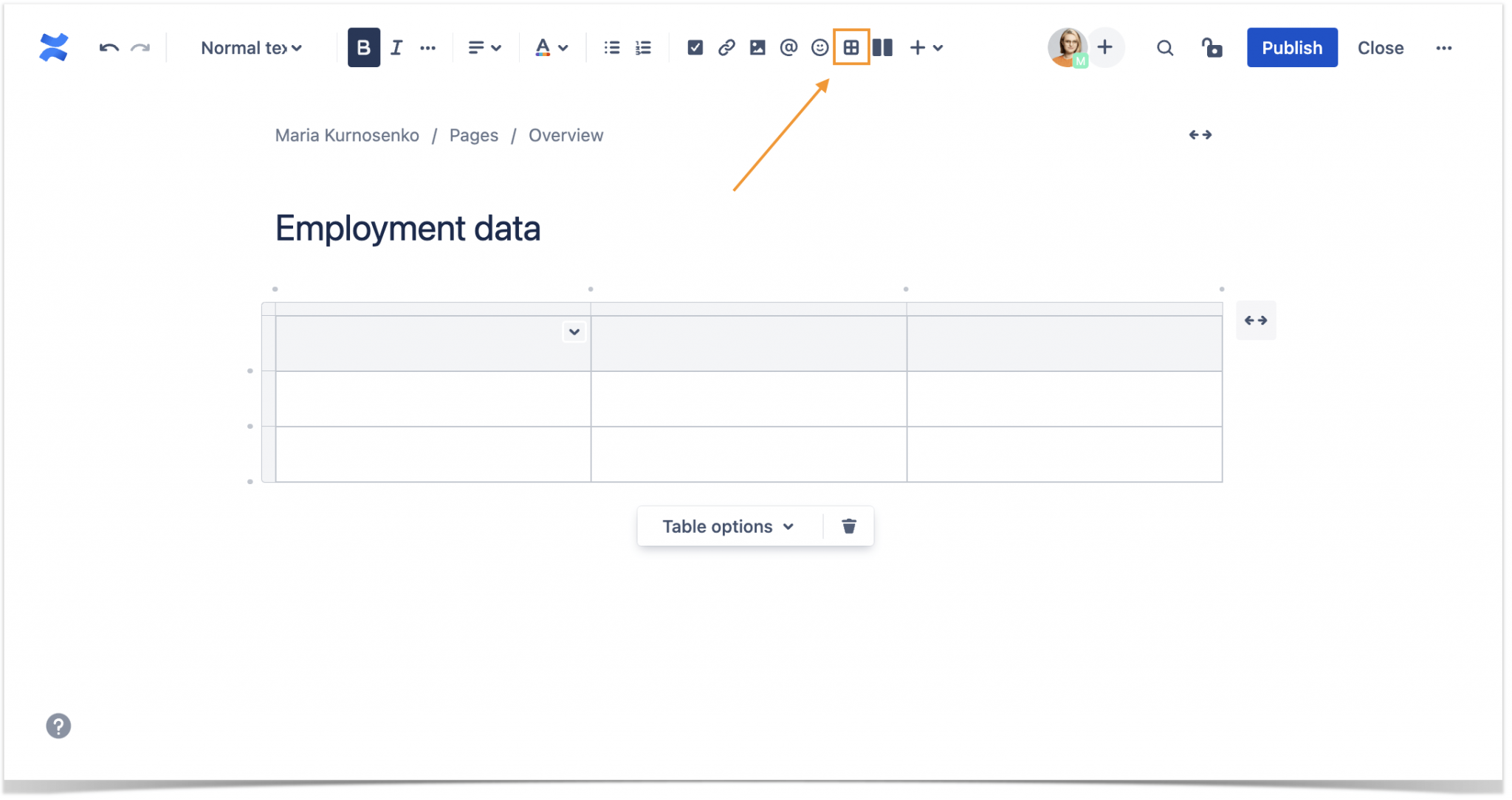Viewport: 1512px width, 800px height.
Task: Insert a table using the table icon
Action: [852, 47]
